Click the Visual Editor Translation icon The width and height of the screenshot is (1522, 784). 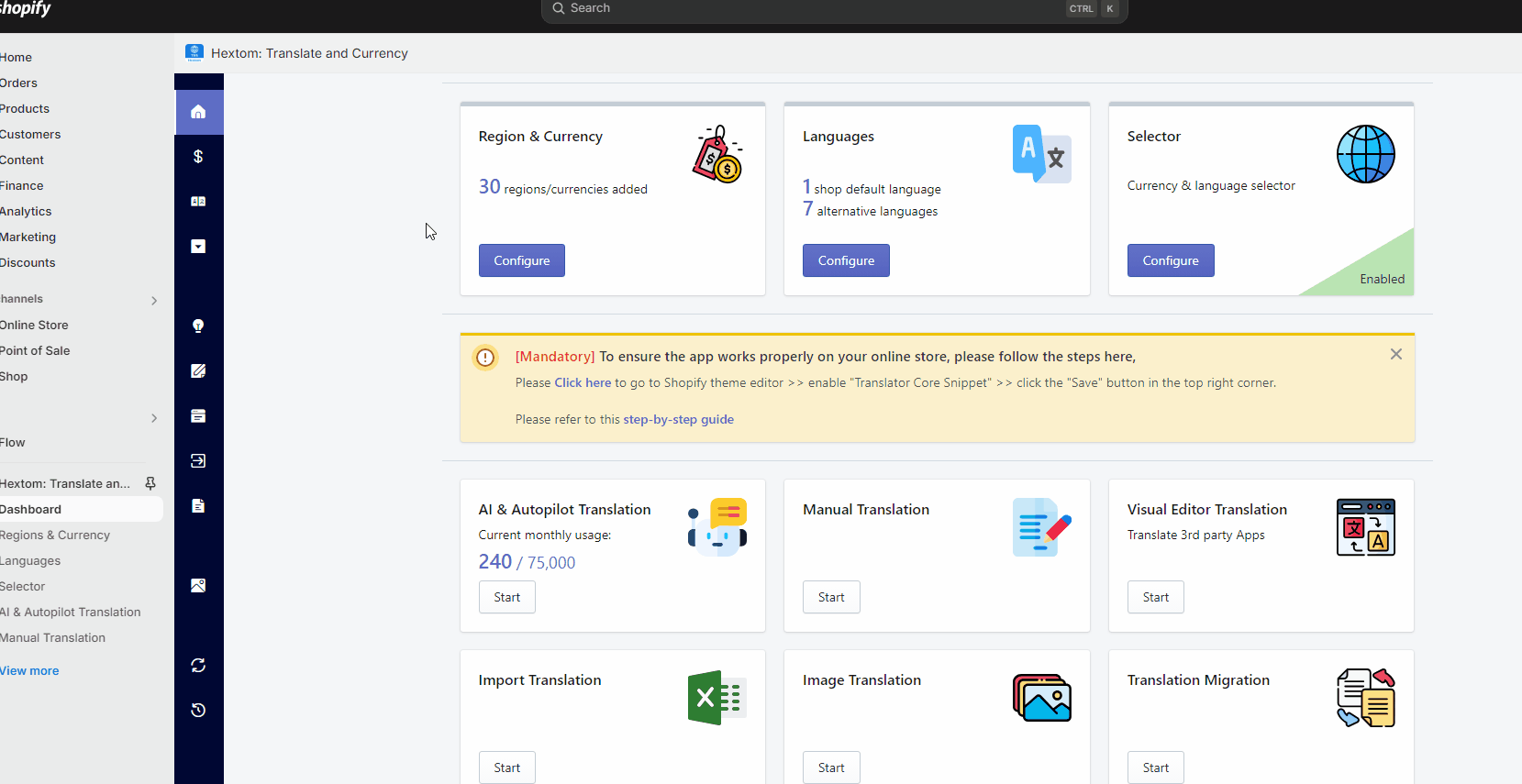1366,527
